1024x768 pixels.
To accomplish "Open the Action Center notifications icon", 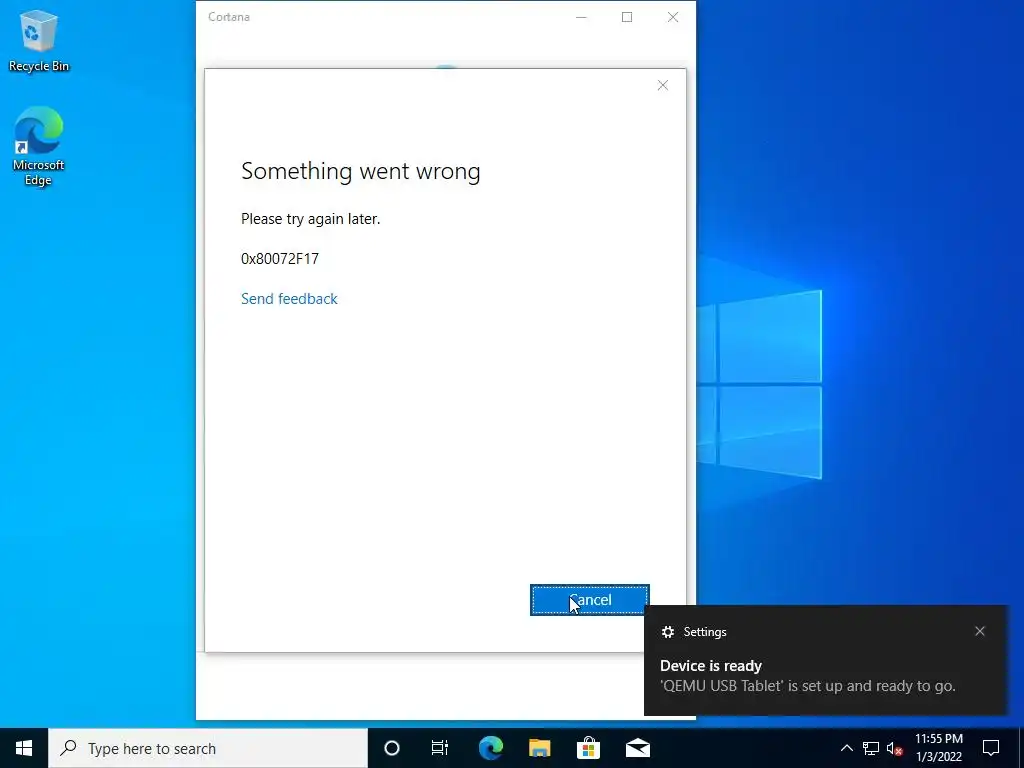I will (991, 748).
